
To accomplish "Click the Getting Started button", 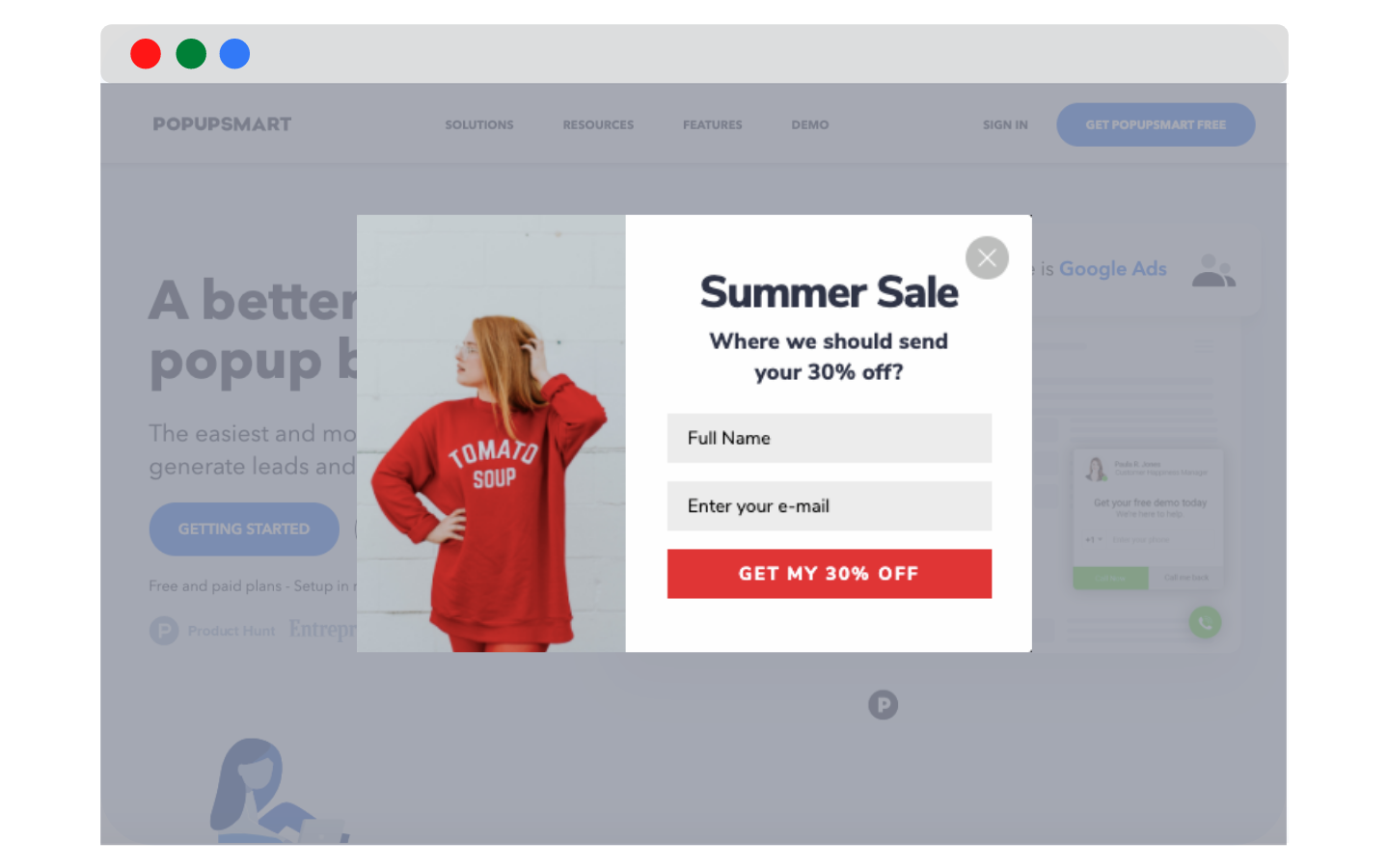I will pos(244,529).
